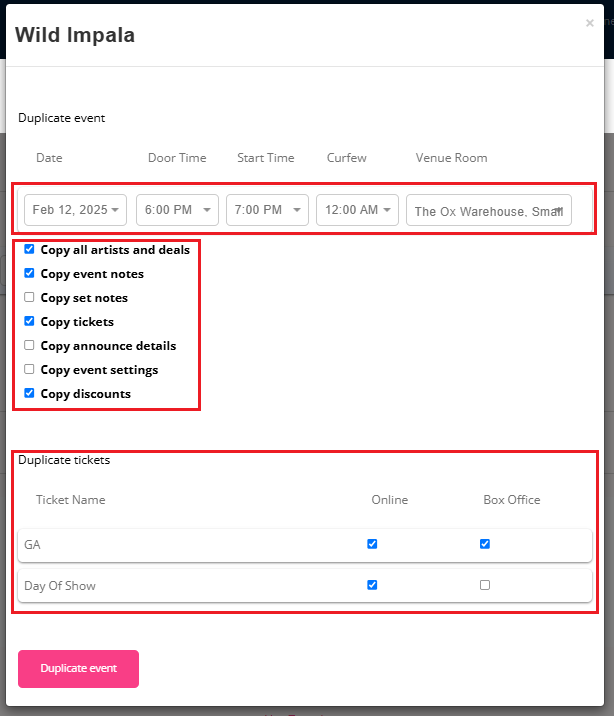Image resolution: width=614 pixels, height=716 pixels.
Task: Click the Duplicate tickets heading
Action: coord(64,460)
